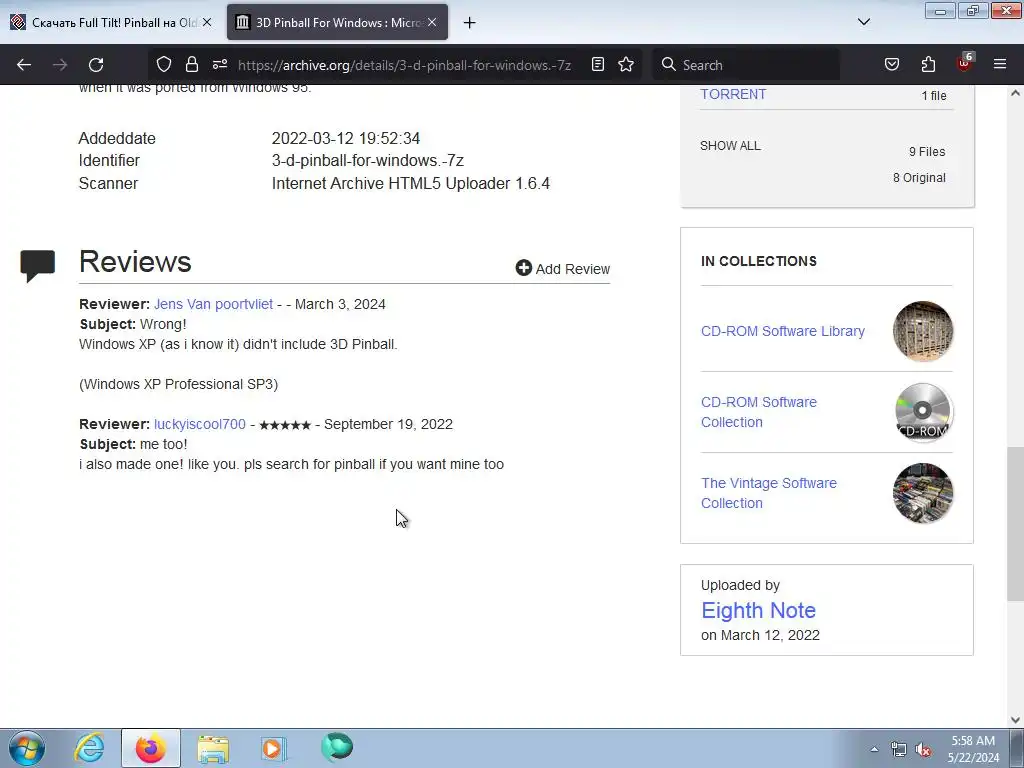Click Addeddate value 2022-03-12 19:52:34
Screen dimensions: 1024x768
[x=345, y=138]
